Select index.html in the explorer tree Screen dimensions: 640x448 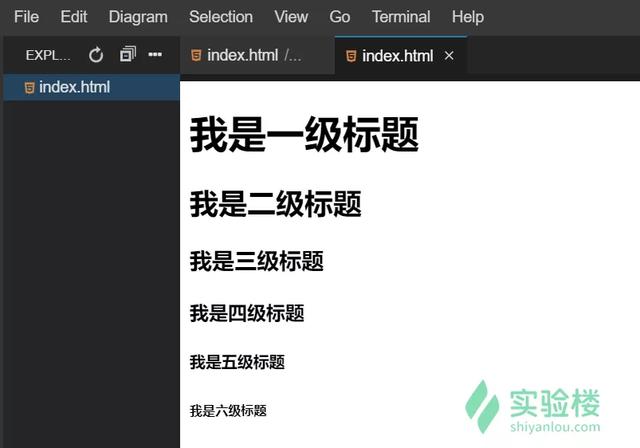[91, 87]
